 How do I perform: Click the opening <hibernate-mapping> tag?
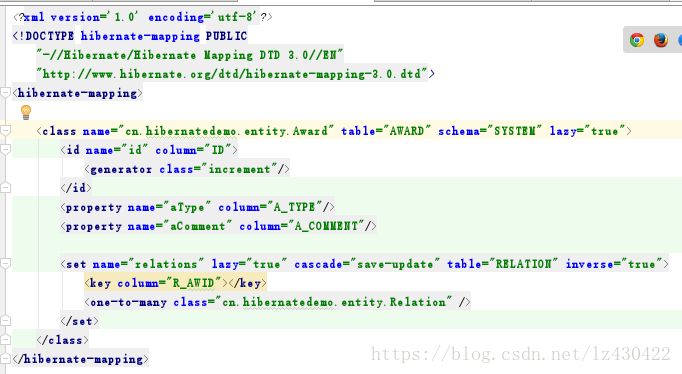(x=77, y=93)
